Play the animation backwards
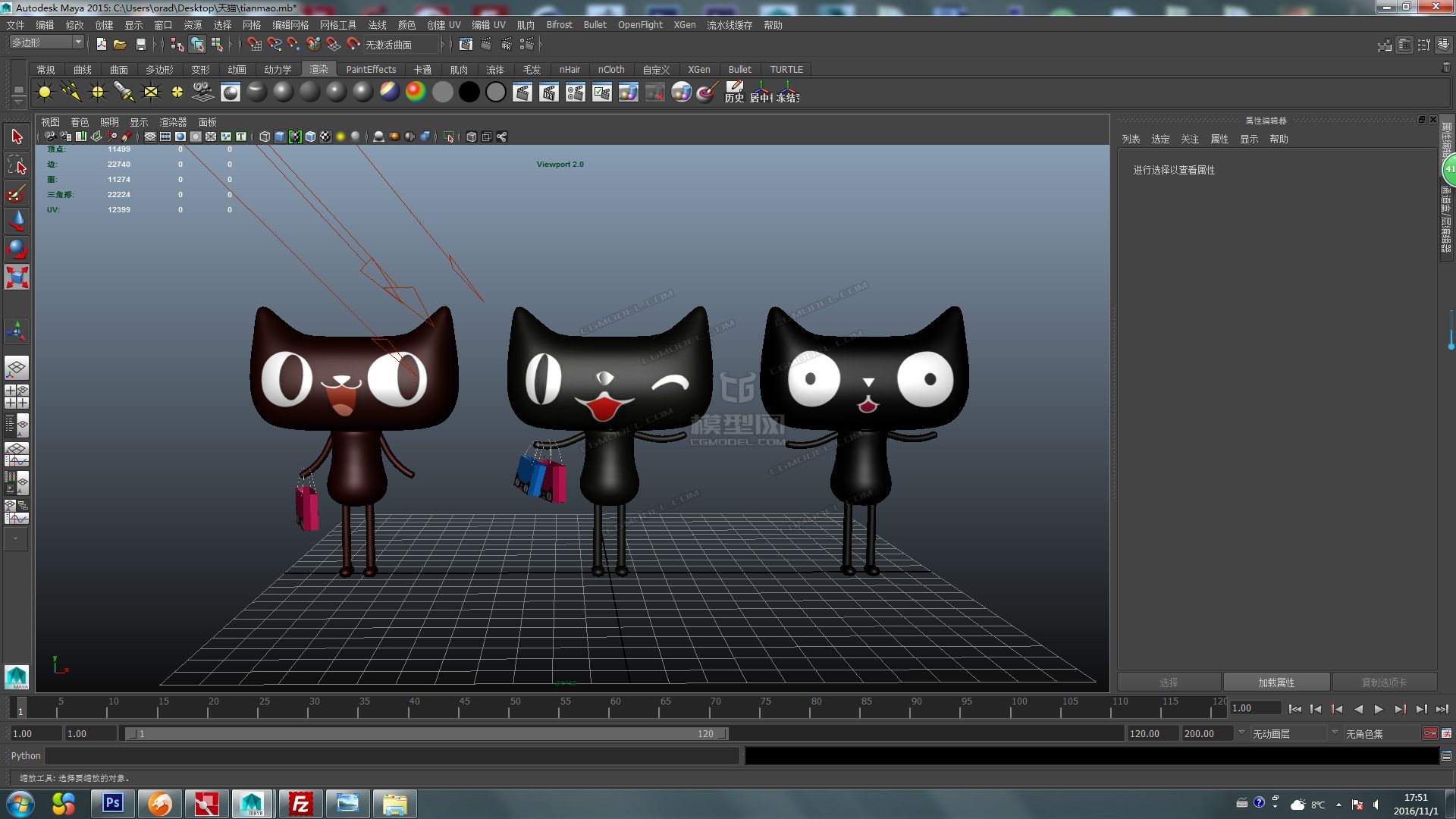Screen dimensions: 1456x819 click(1358, 709)
